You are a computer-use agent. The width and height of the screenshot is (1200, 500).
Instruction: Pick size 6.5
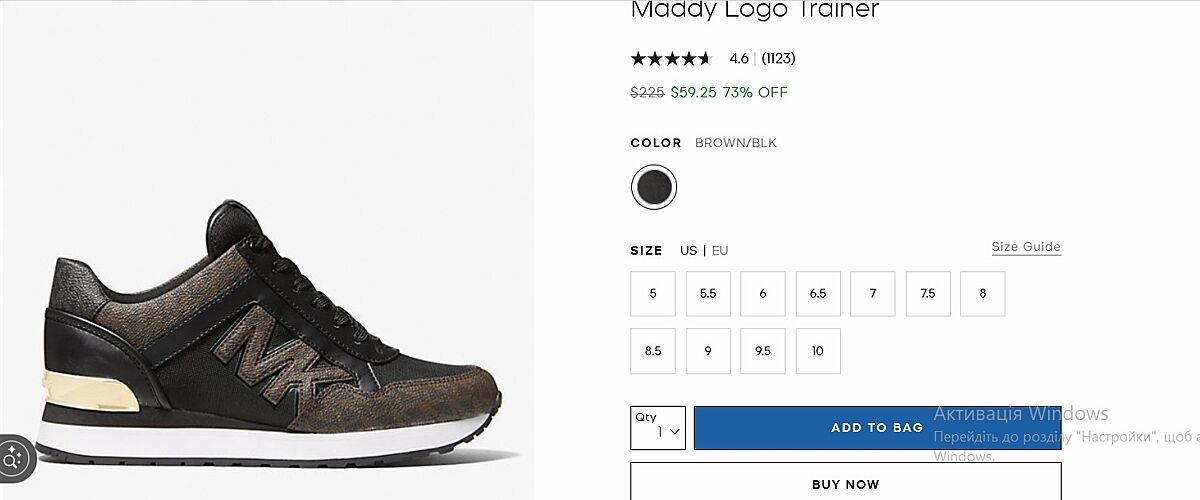[x=818, y=294]
